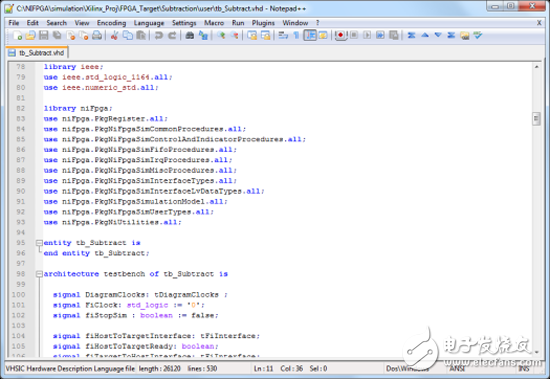Click the Undo arrow icon
This screenshot has height=379, width=550.
coord(159,35)
